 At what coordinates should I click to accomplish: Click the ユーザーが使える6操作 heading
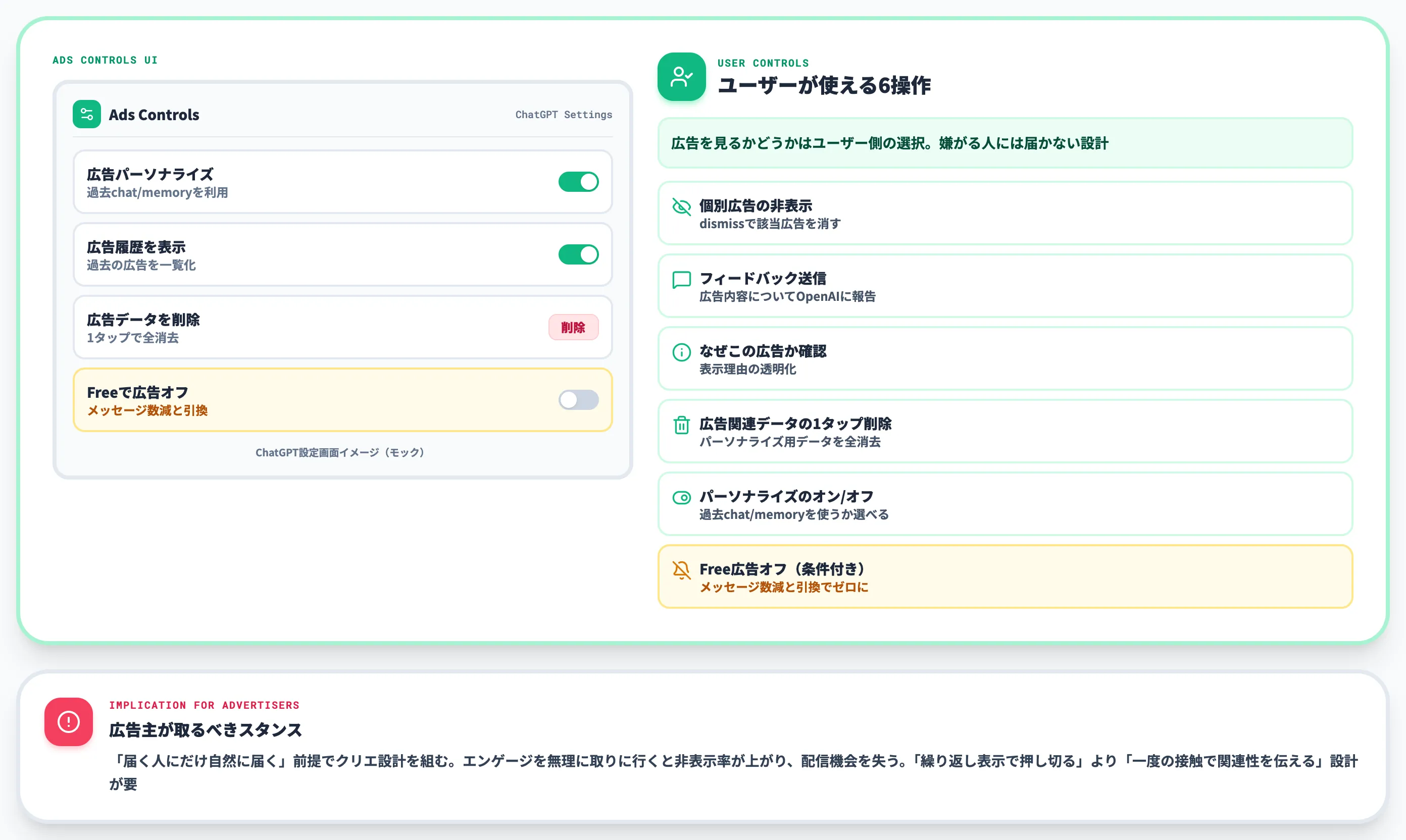pyautogui.click(x=824, y=85)
